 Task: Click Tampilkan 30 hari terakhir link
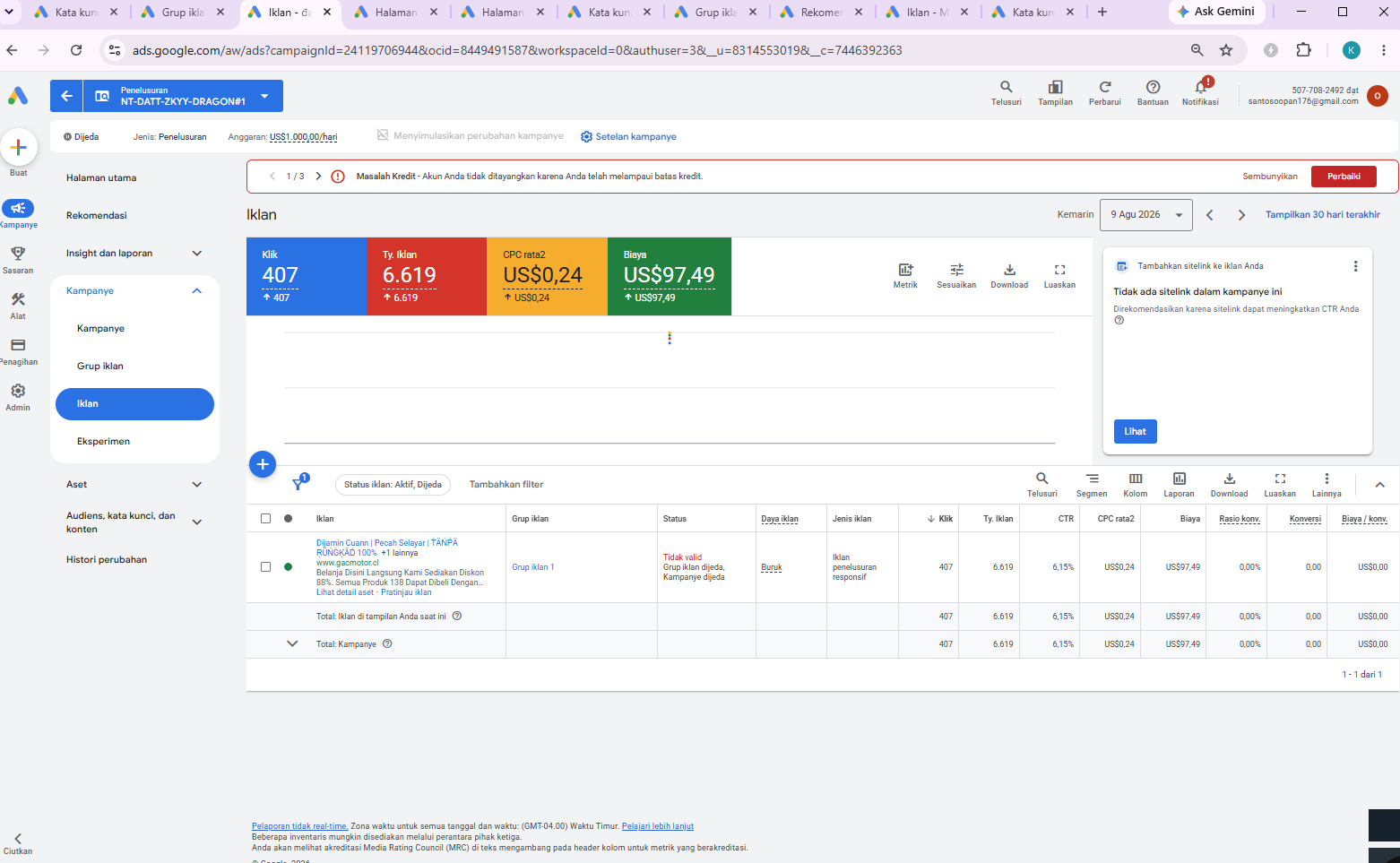1323,215
